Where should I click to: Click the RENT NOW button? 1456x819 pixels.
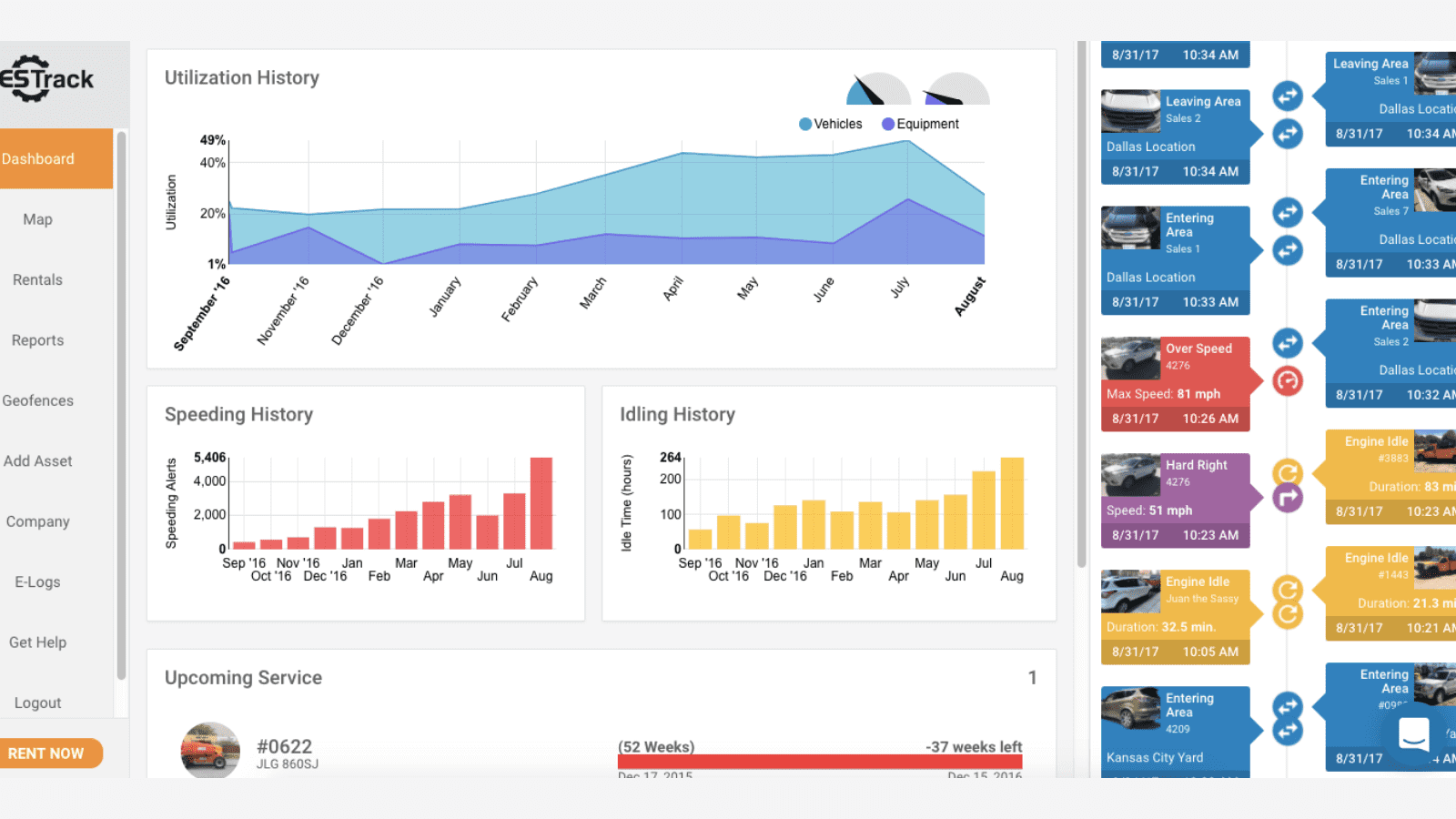pyautogui.click(x=50, y=753)
